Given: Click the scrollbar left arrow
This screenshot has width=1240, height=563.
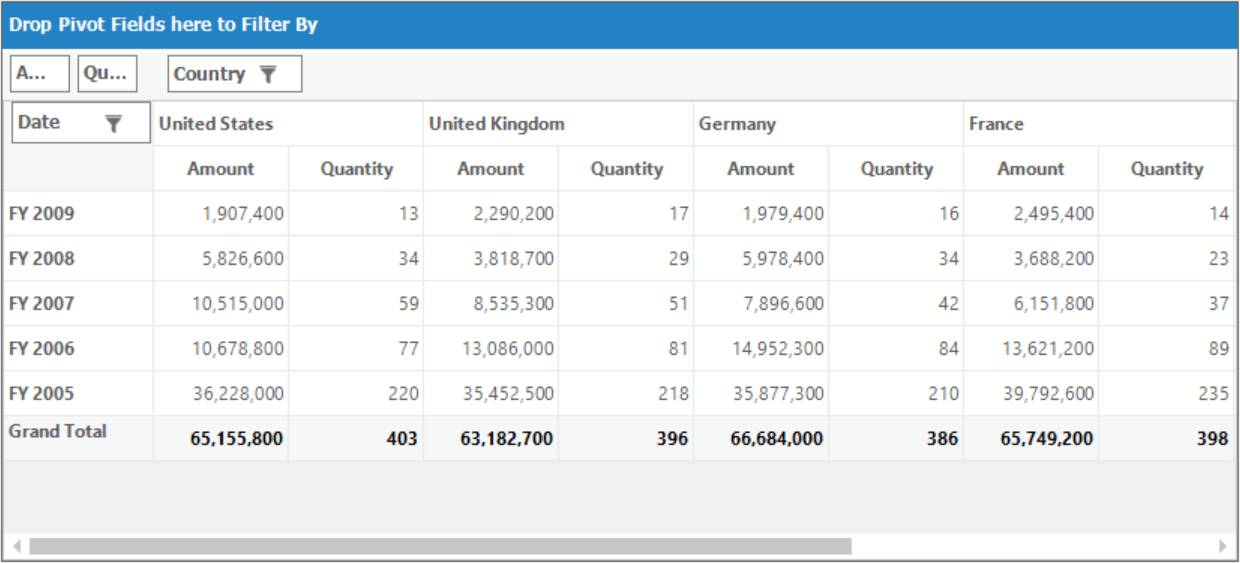Looking at the screenshot, I should [16, 546].
